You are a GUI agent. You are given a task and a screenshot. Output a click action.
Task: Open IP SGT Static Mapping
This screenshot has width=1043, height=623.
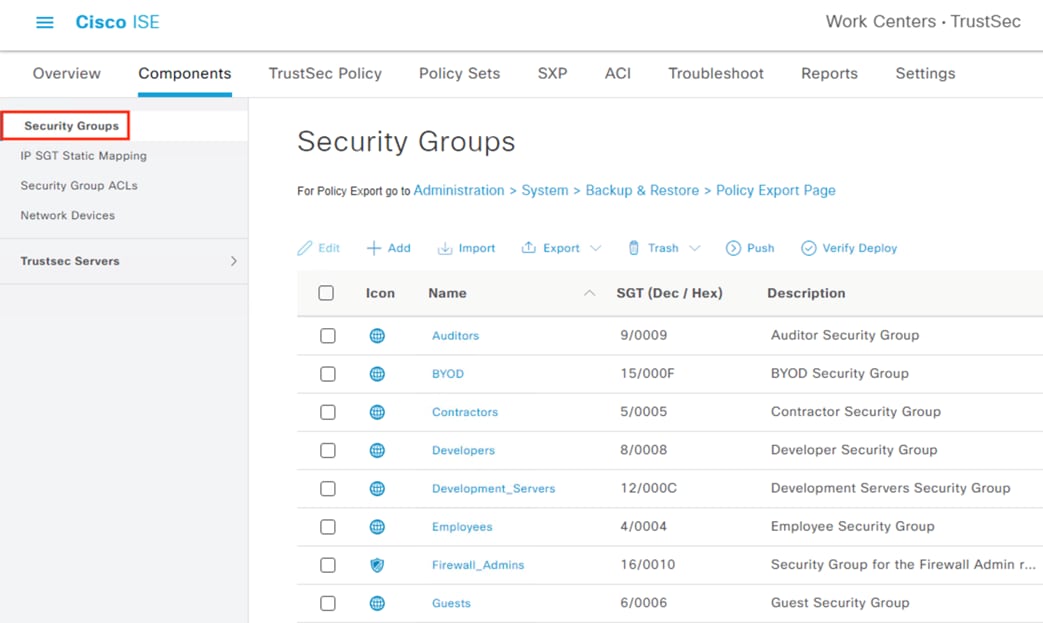[83, 156]
